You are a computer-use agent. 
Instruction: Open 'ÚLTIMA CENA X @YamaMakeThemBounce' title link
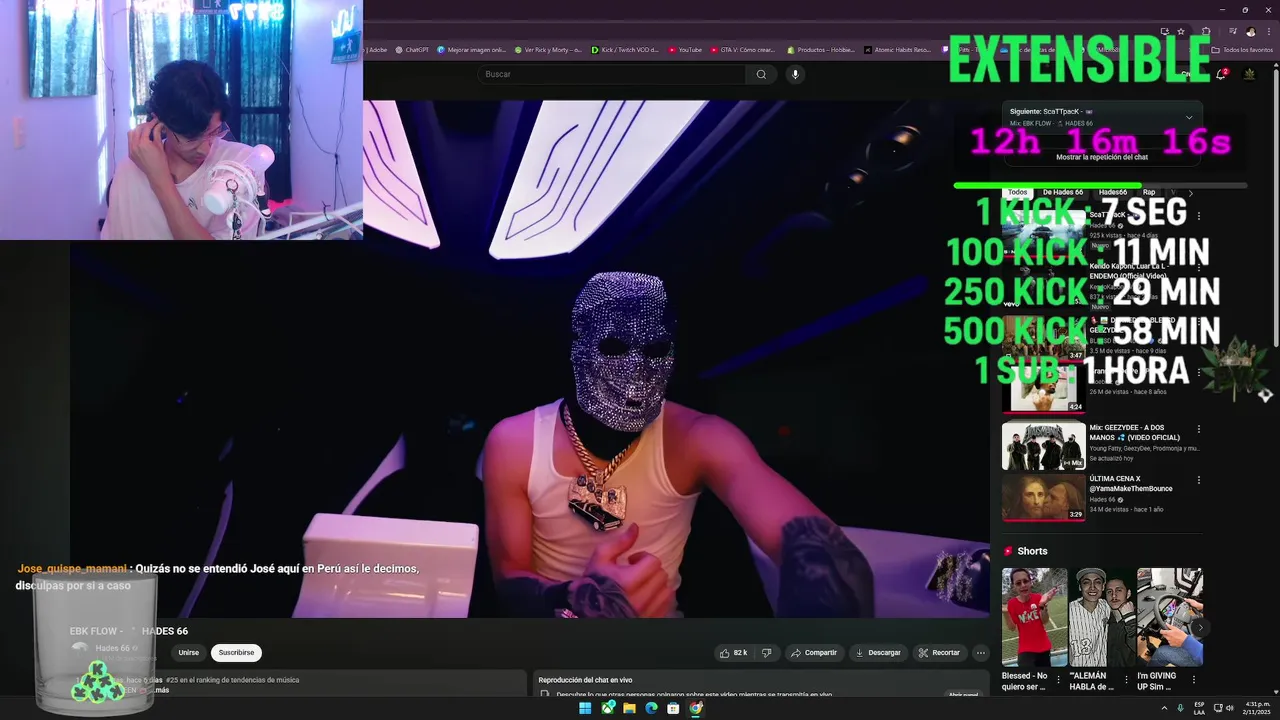1131,484
